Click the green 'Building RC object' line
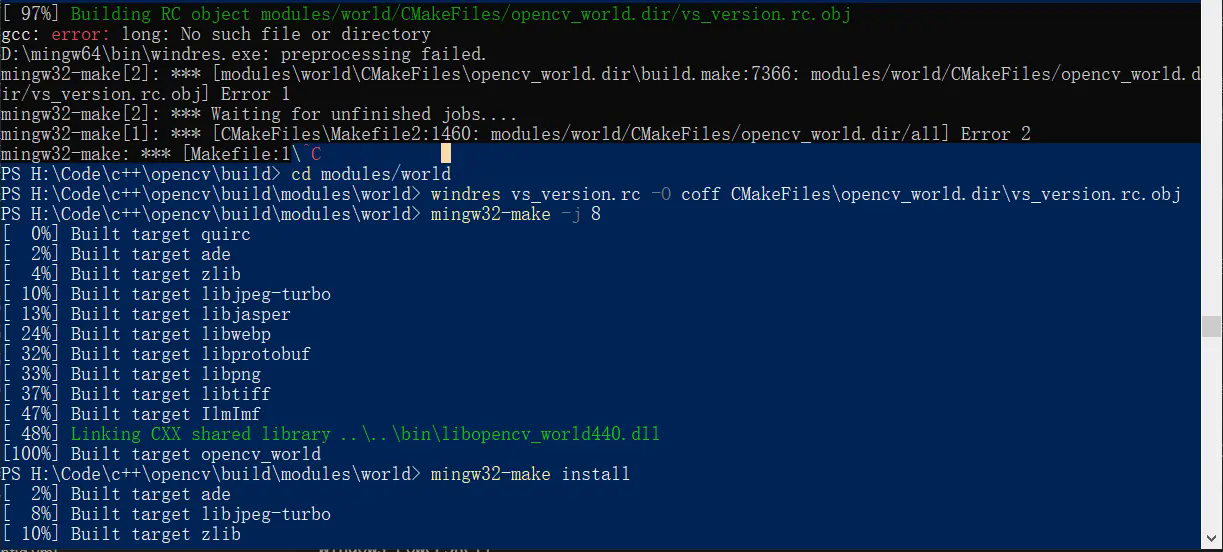This screenshot has height=552, width=1223. pos(427,14)
